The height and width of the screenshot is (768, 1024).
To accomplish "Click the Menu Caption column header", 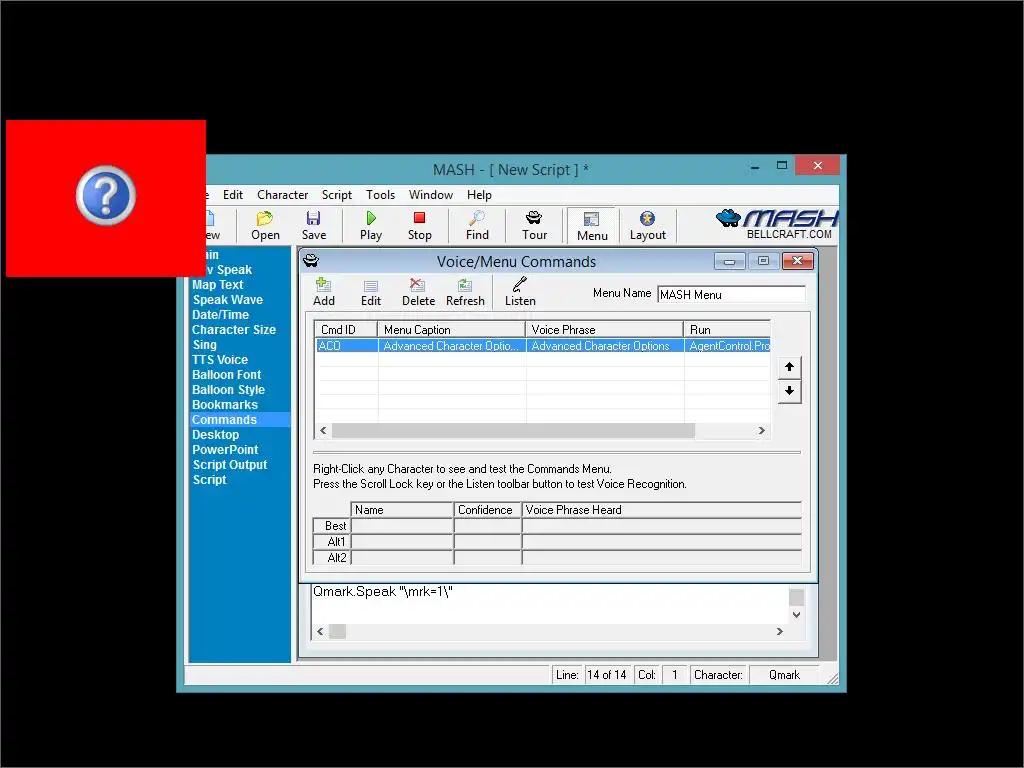I will click(452, 330).
